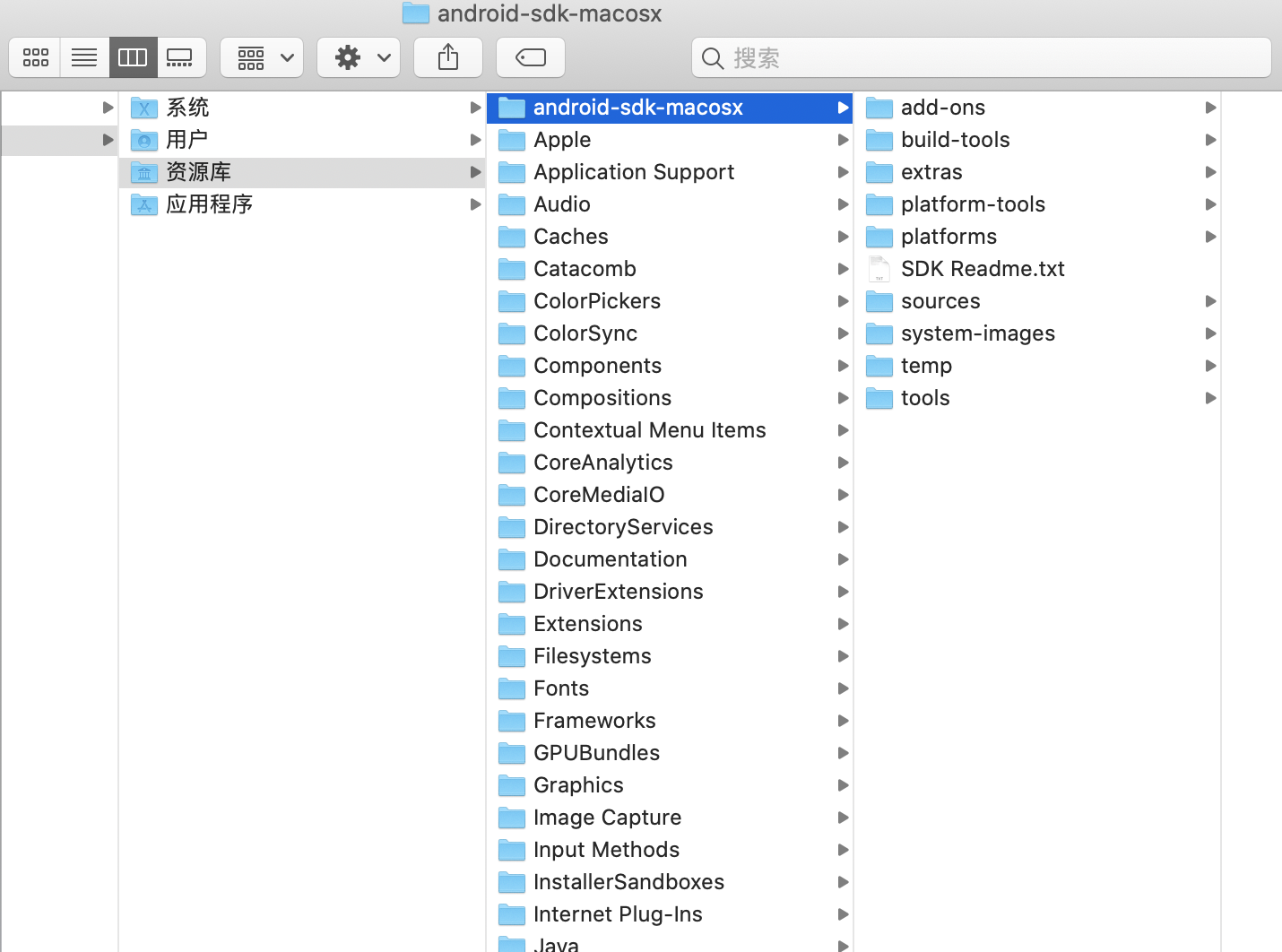Select the 资源库 folder
This screenshot has width=1282, height=952.
point(302,172)
